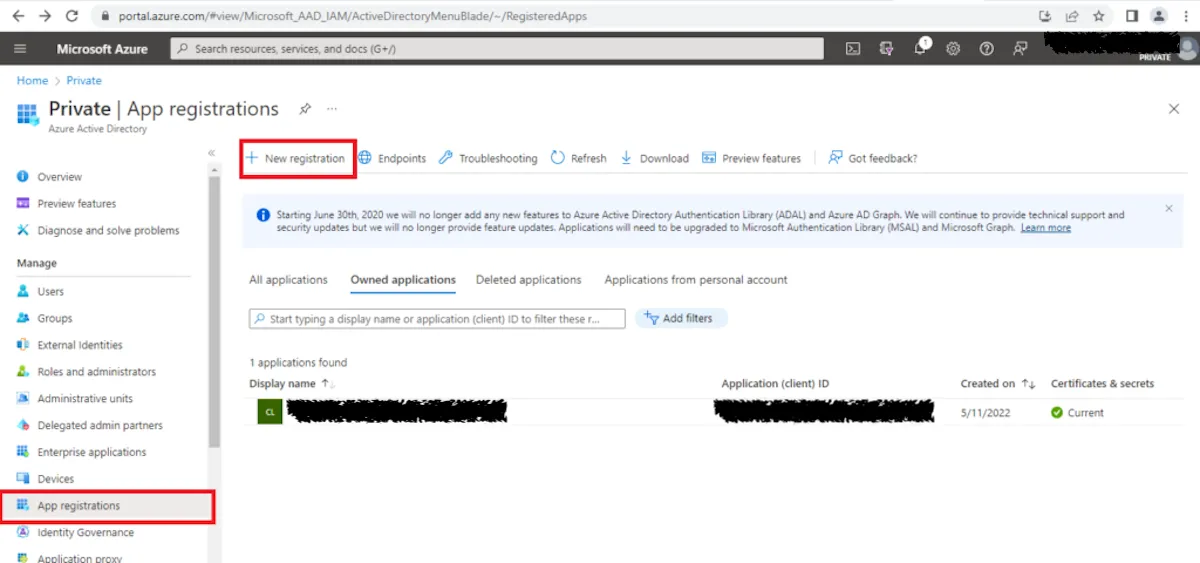The height and width of the screenshot is (563, 1200).
Task: Open Cloud Shell from the top bar
Action: tap(853, 48)
